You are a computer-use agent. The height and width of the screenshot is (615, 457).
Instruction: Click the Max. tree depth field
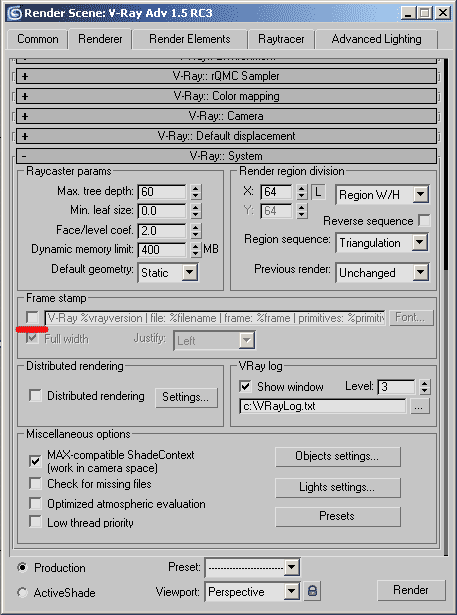(162, 192)
